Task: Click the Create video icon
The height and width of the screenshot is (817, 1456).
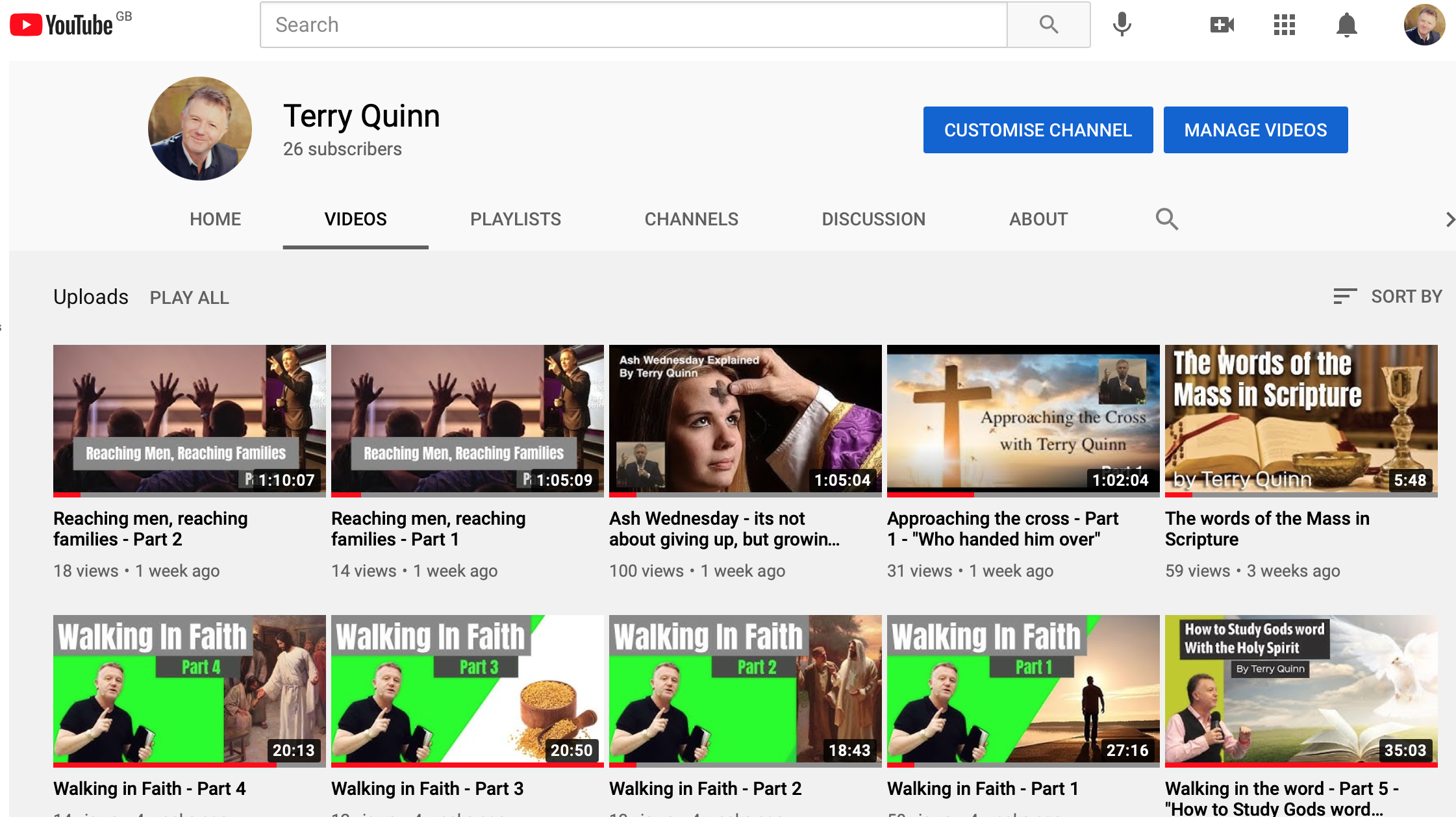Action: pyautogui.click(x=1222, y=24)
